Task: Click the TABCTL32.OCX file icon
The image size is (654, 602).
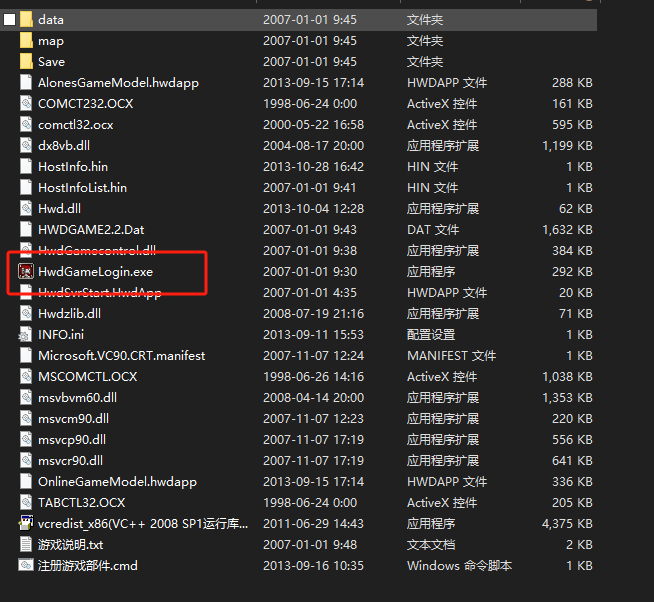Action: coord(26,502)
